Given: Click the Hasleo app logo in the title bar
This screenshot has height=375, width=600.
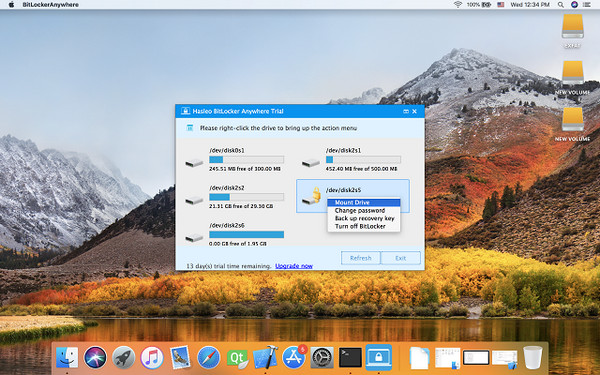Looking at the screenshot, I should click(x=186, y=111).
